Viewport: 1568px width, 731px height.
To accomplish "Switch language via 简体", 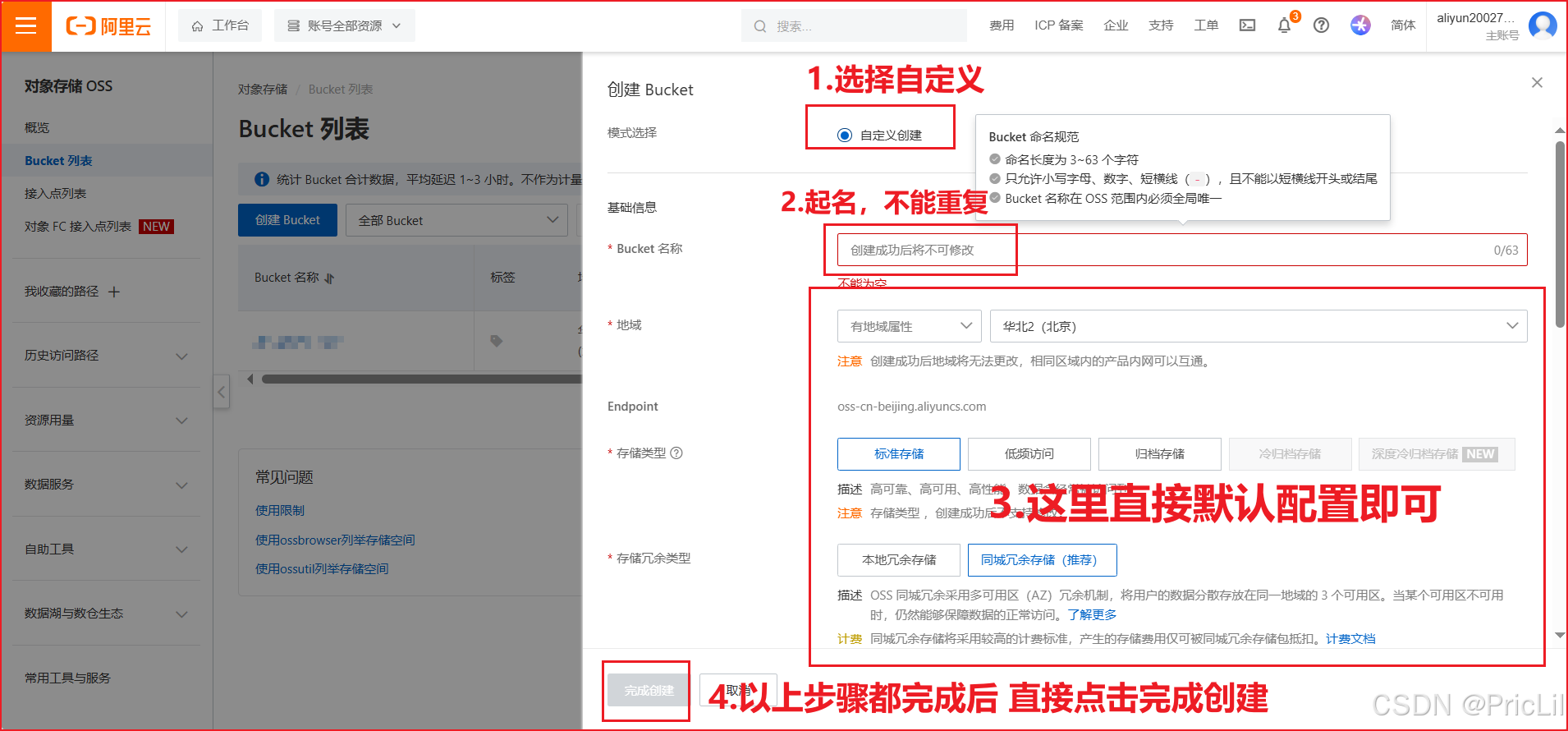I will (x=1403, y=25).
